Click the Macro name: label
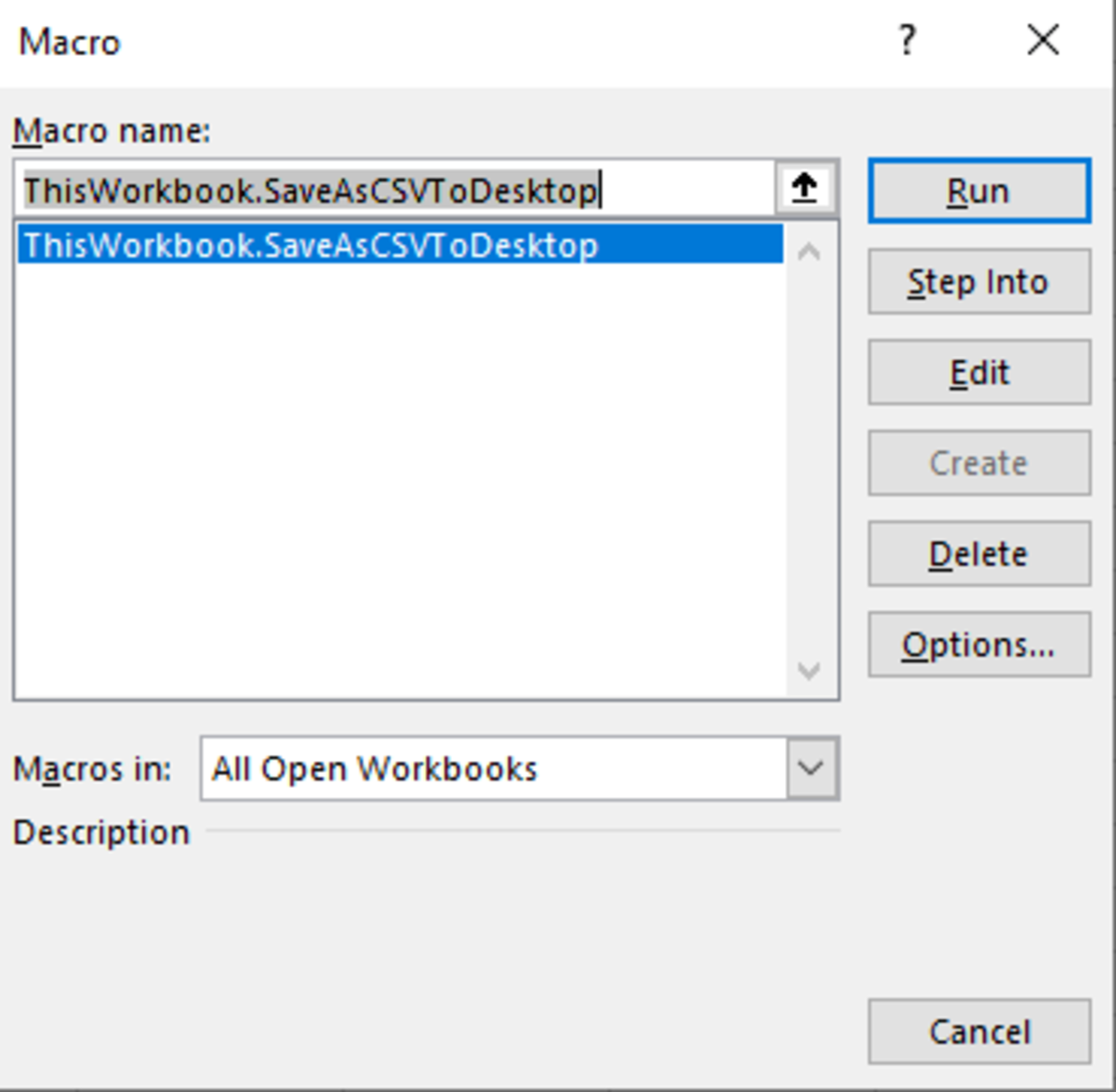This screenshot has height=1092, width=1116. 112,131
